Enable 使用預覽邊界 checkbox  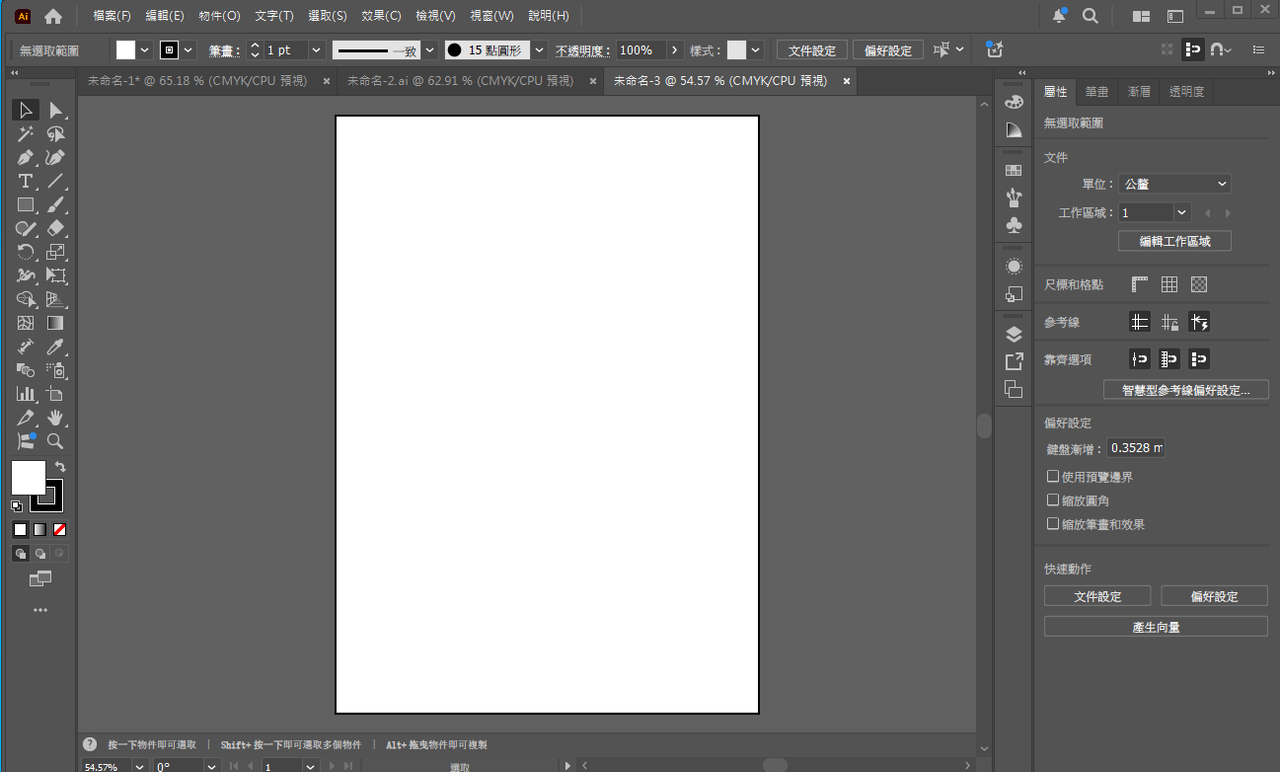coord(1053,477)
